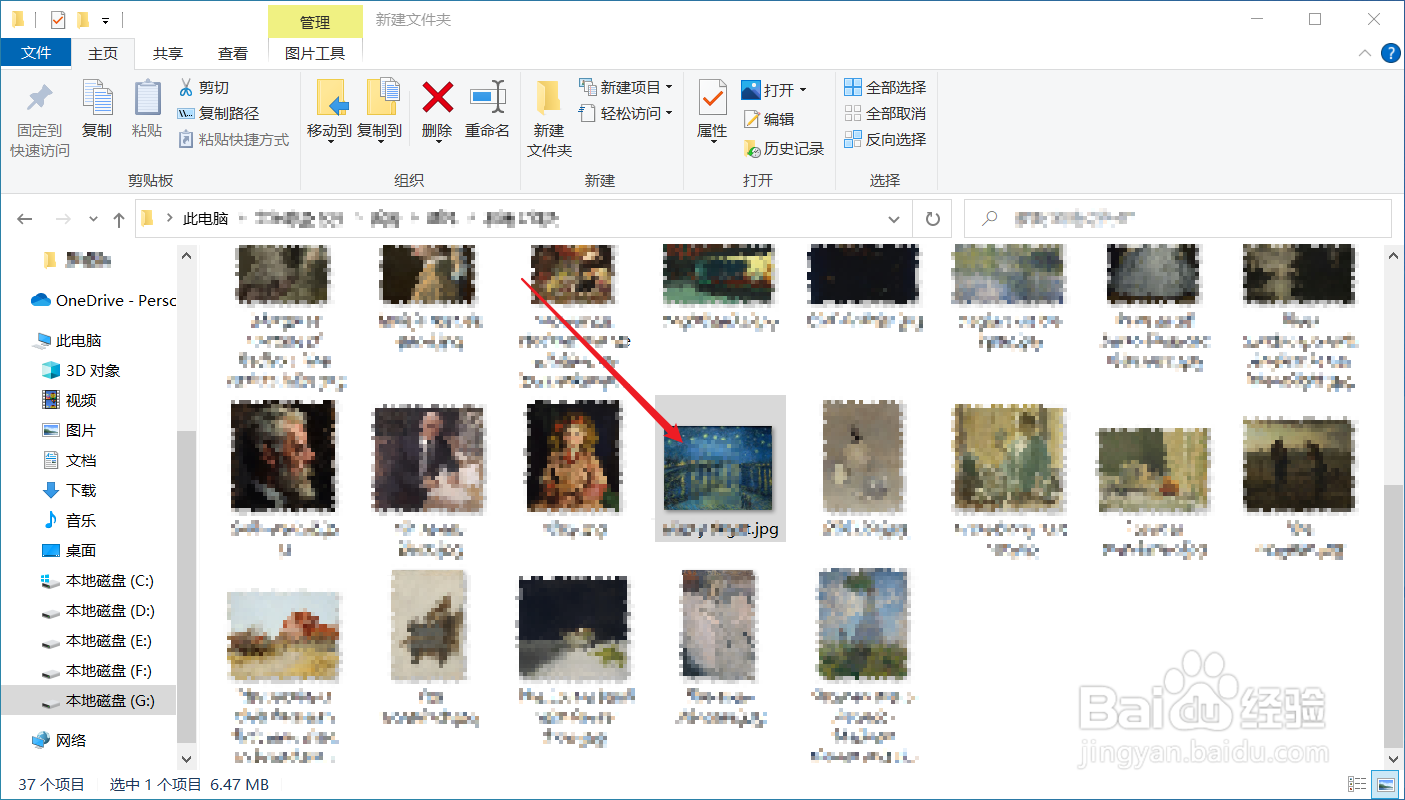This screenshot has width=1405, height=800.
Task: Open Videos (视频) in the sidebar
Action: [x=70, y=400]
